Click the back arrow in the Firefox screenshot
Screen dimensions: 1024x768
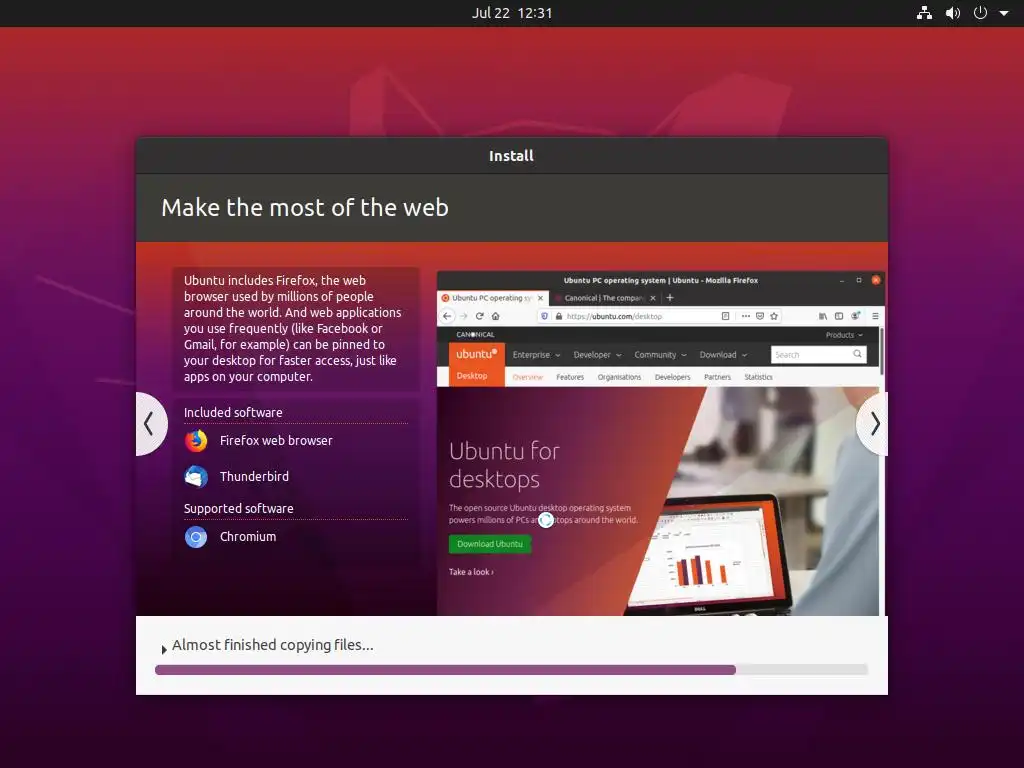(x=447, y=316)
